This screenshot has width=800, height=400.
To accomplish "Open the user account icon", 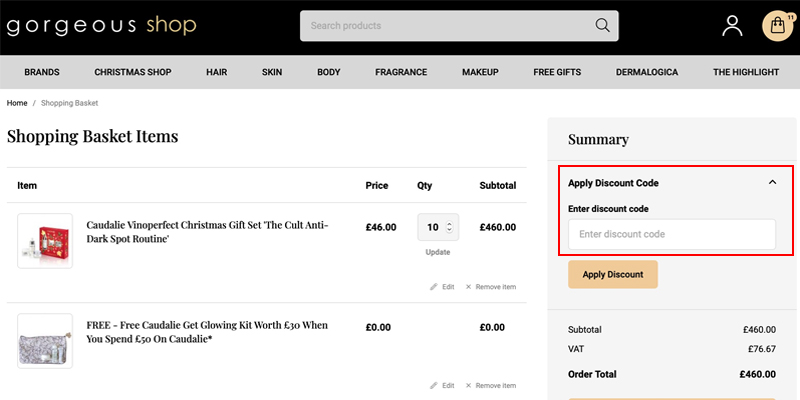I will (732, 26).
